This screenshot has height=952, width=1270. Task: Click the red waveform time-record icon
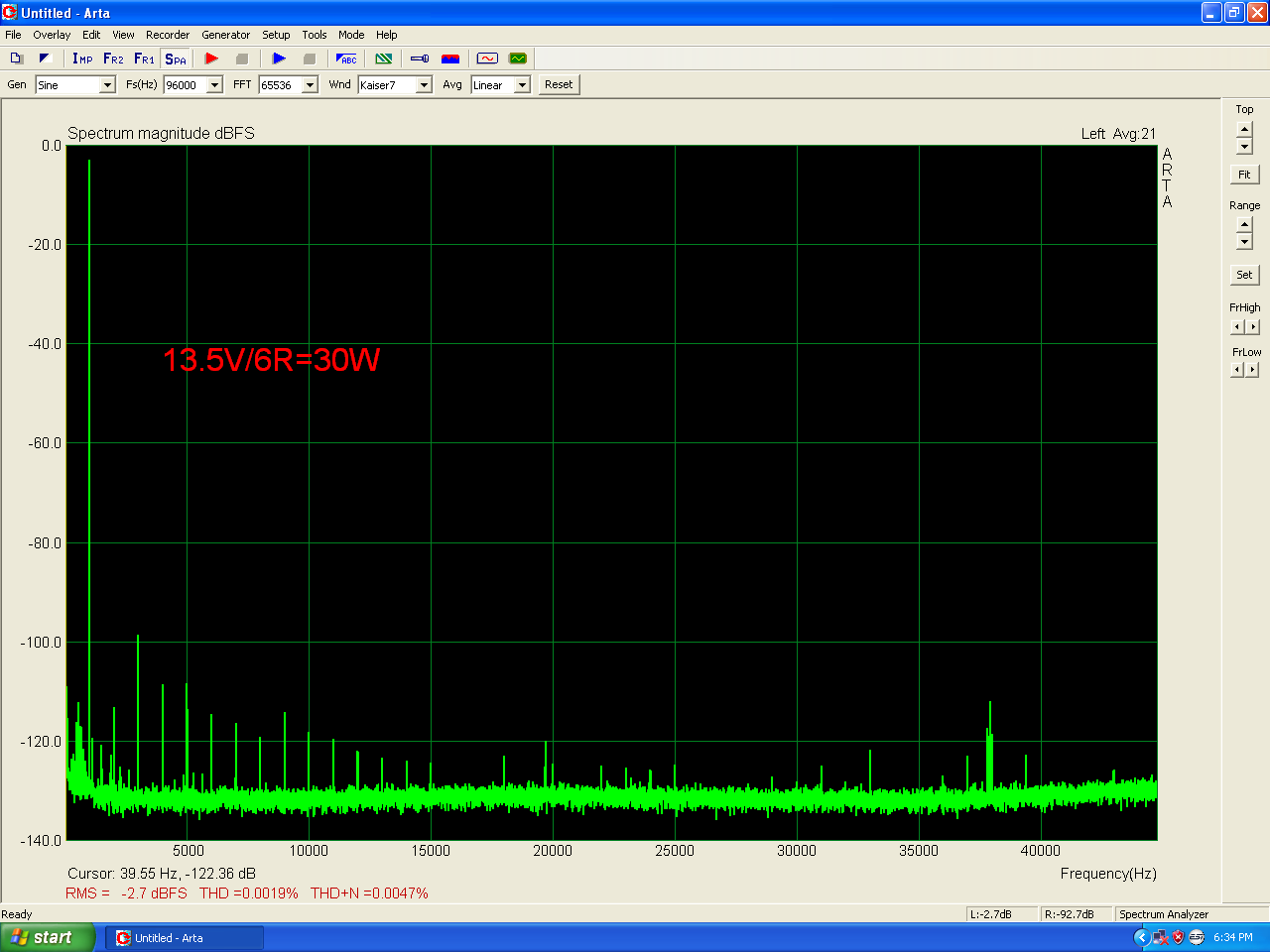[x=487, y=59]
